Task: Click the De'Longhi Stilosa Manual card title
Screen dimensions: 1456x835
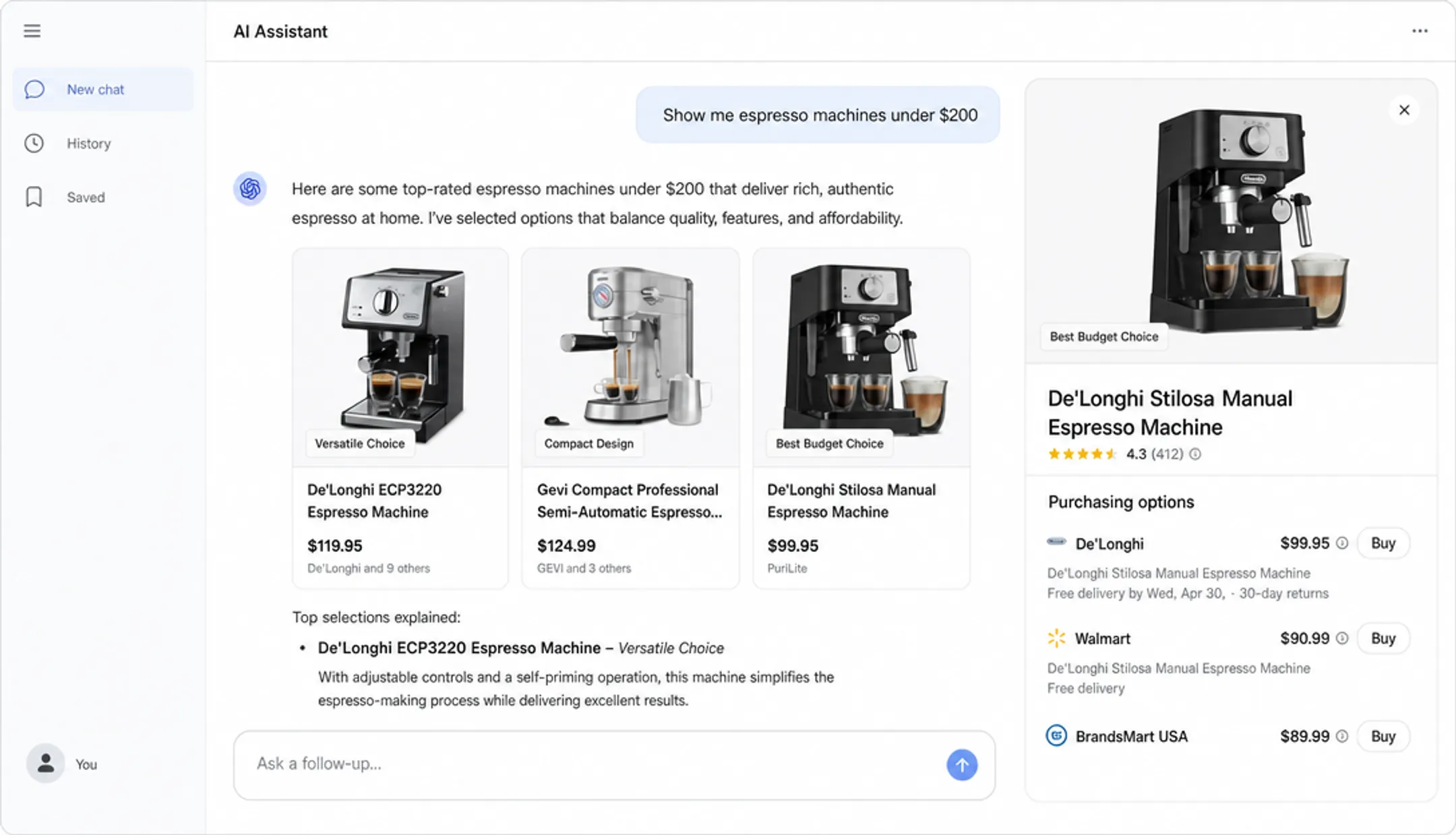Action: 851,501
